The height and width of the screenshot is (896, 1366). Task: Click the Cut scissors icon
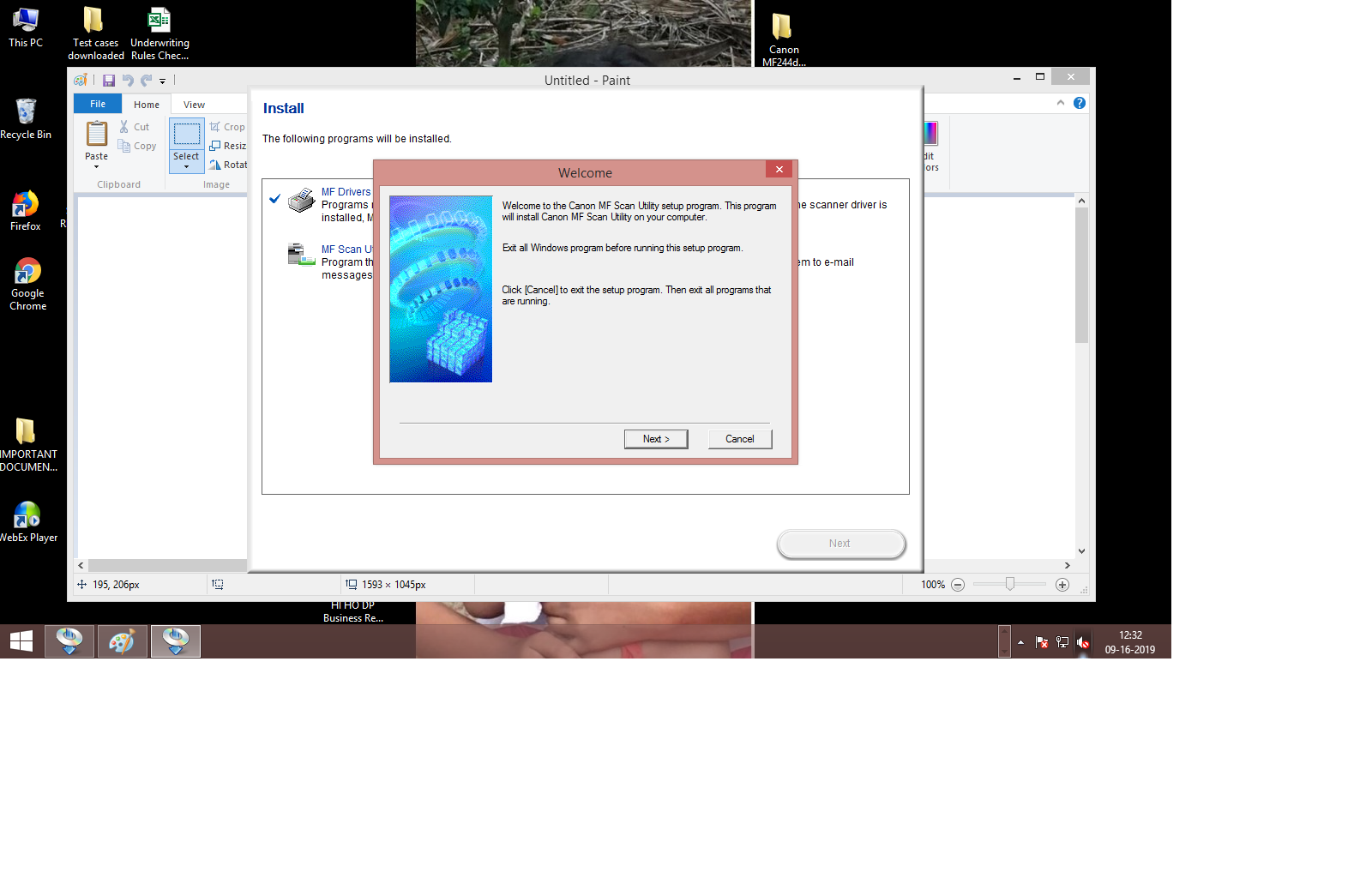124,127
